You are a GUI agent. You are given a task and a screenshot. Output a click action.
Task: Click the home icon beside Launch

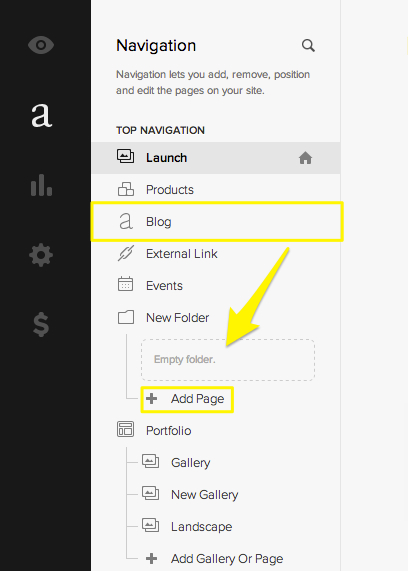tap(305, 158)
